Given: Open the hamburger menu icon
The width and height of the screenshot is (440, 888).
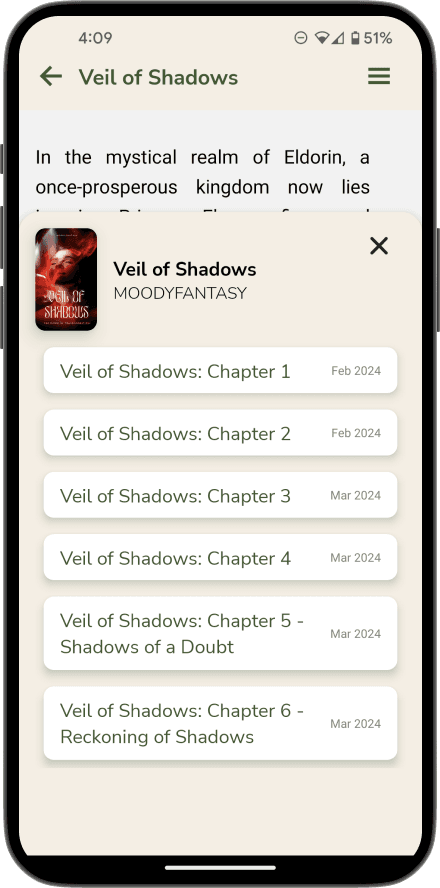Looking at the screenshot, I should pyautogui.click(x=379, y=76).
